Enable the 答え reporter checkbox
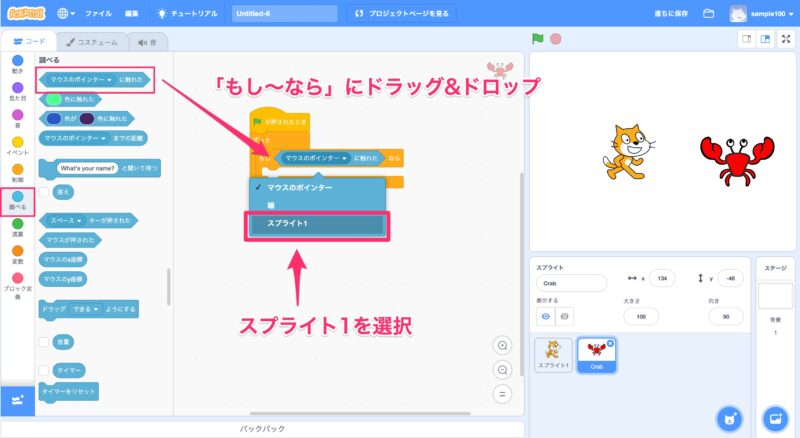This screenshot has height=438, width=800. (x=44, y=191)
